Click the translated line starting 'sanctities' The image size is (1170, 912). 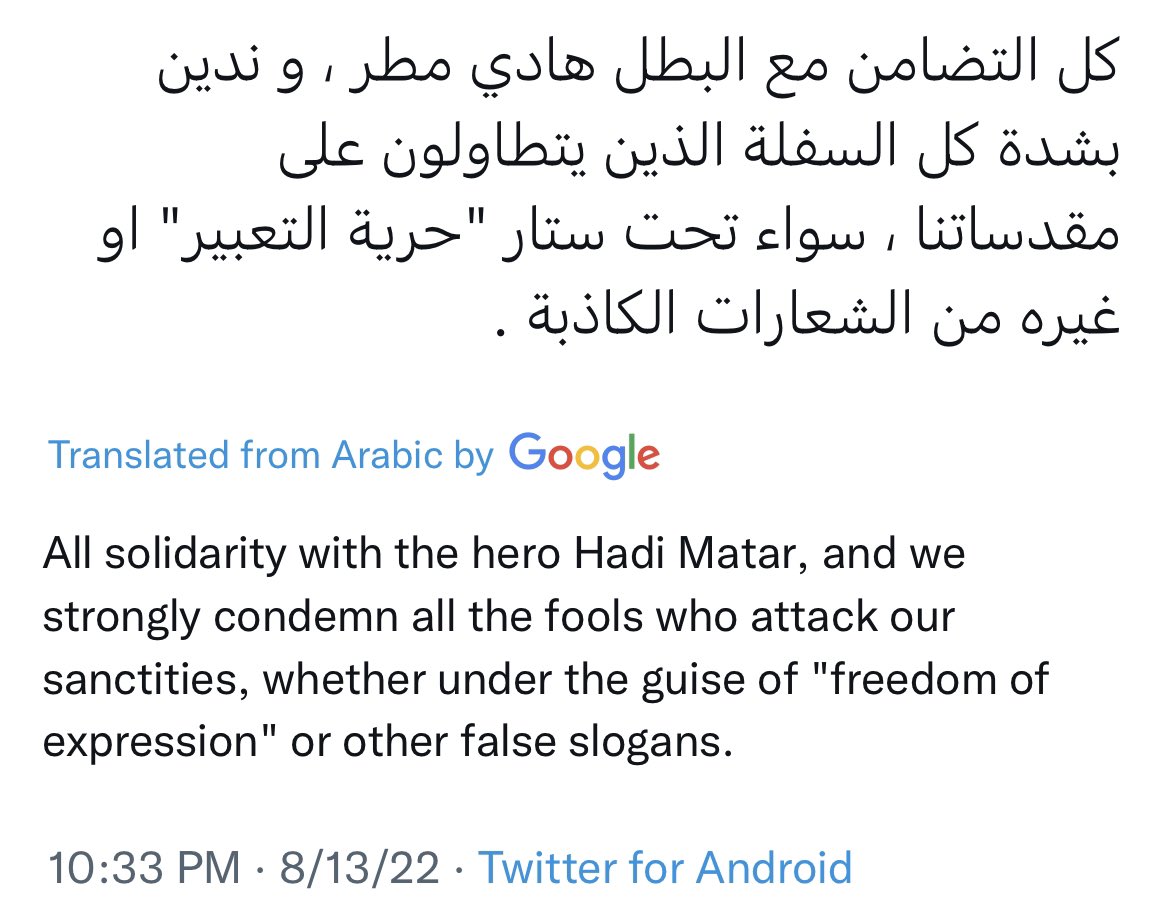click(x=545, y=680)
